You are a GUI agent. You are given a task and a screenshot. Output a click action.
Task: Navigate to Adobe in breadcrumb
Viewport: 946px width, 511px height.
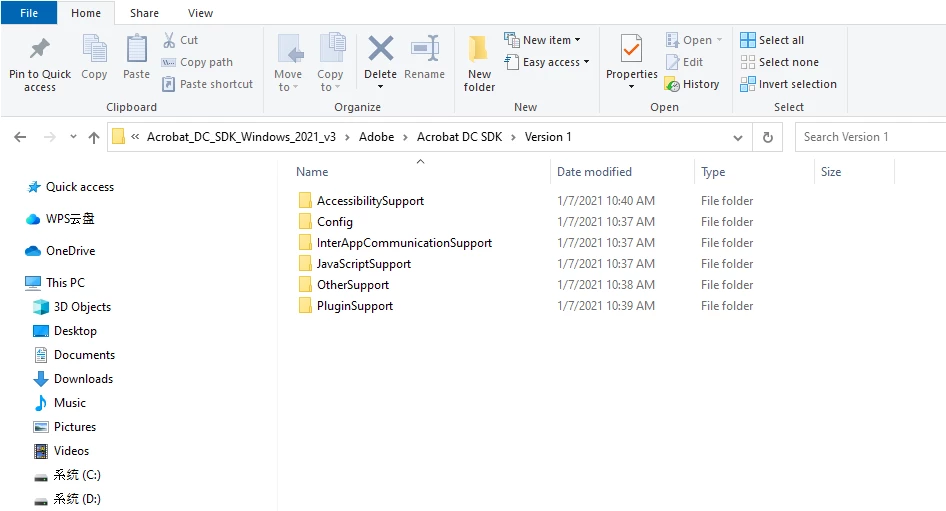click(376, 137)
